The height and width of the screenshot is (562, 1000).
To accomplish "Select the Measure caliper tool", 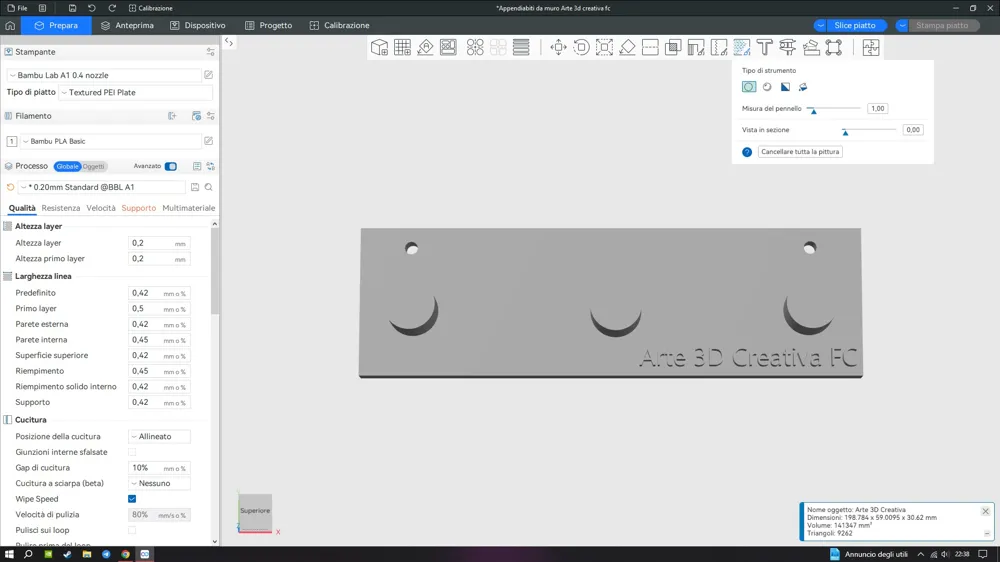I will coord(788,47).
